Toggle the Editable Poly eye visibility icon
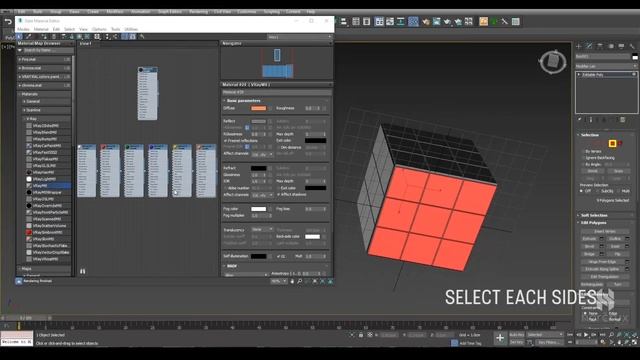 click(634, 74)
